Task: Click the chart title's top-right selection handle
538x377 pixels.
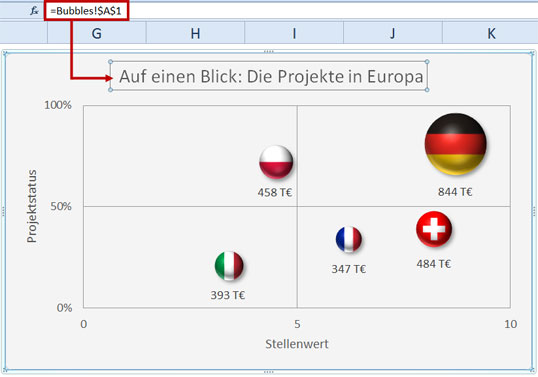Action: click(x=427, y=62)
